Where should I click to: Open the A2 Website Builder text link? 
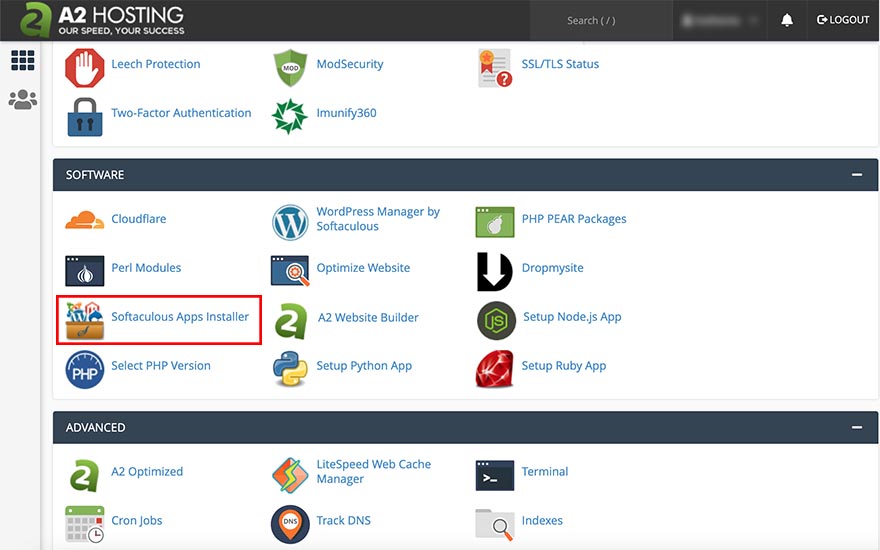point(368,318)
